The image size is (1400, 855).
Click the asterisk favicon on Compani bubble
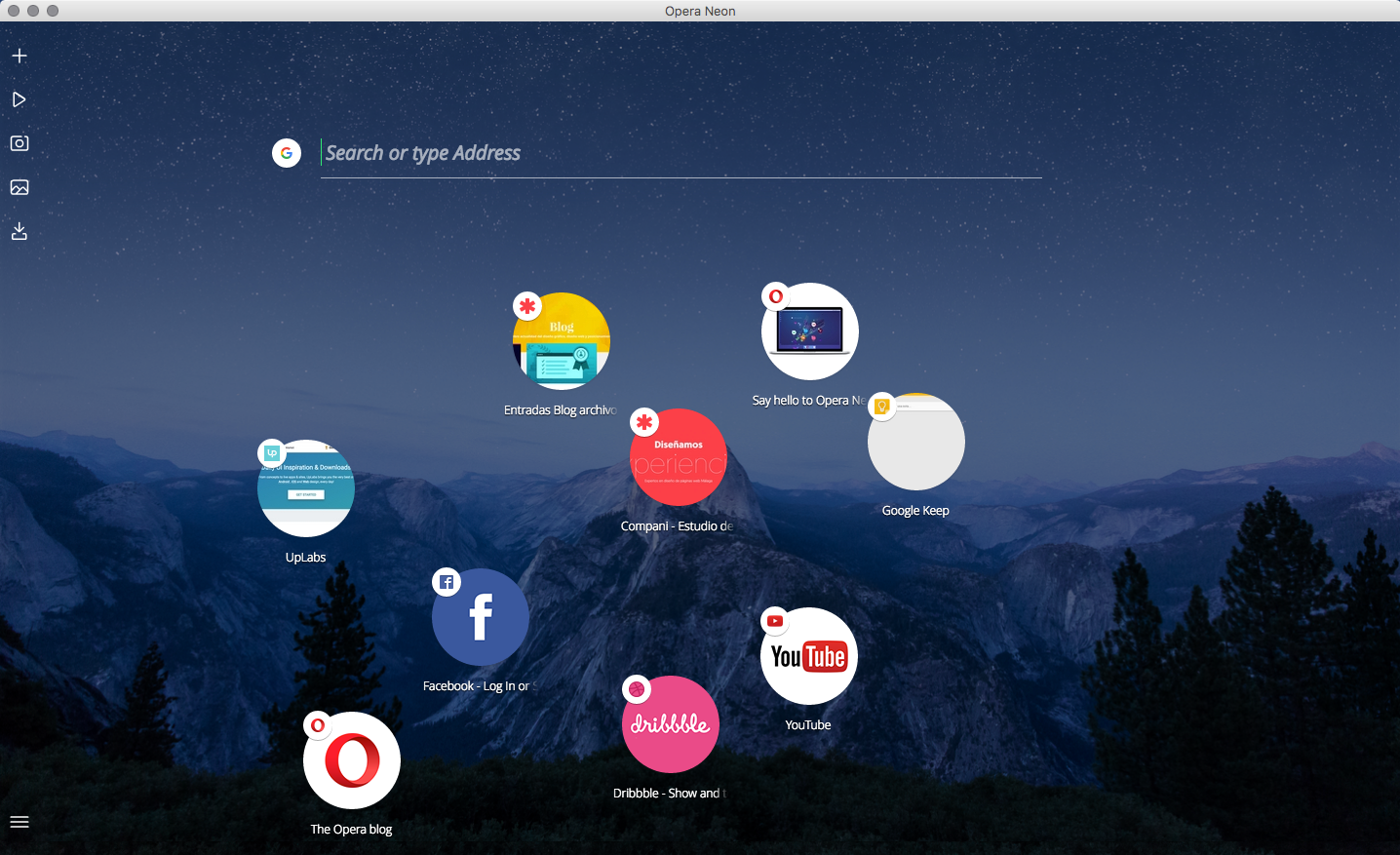[x=644, y=422]
